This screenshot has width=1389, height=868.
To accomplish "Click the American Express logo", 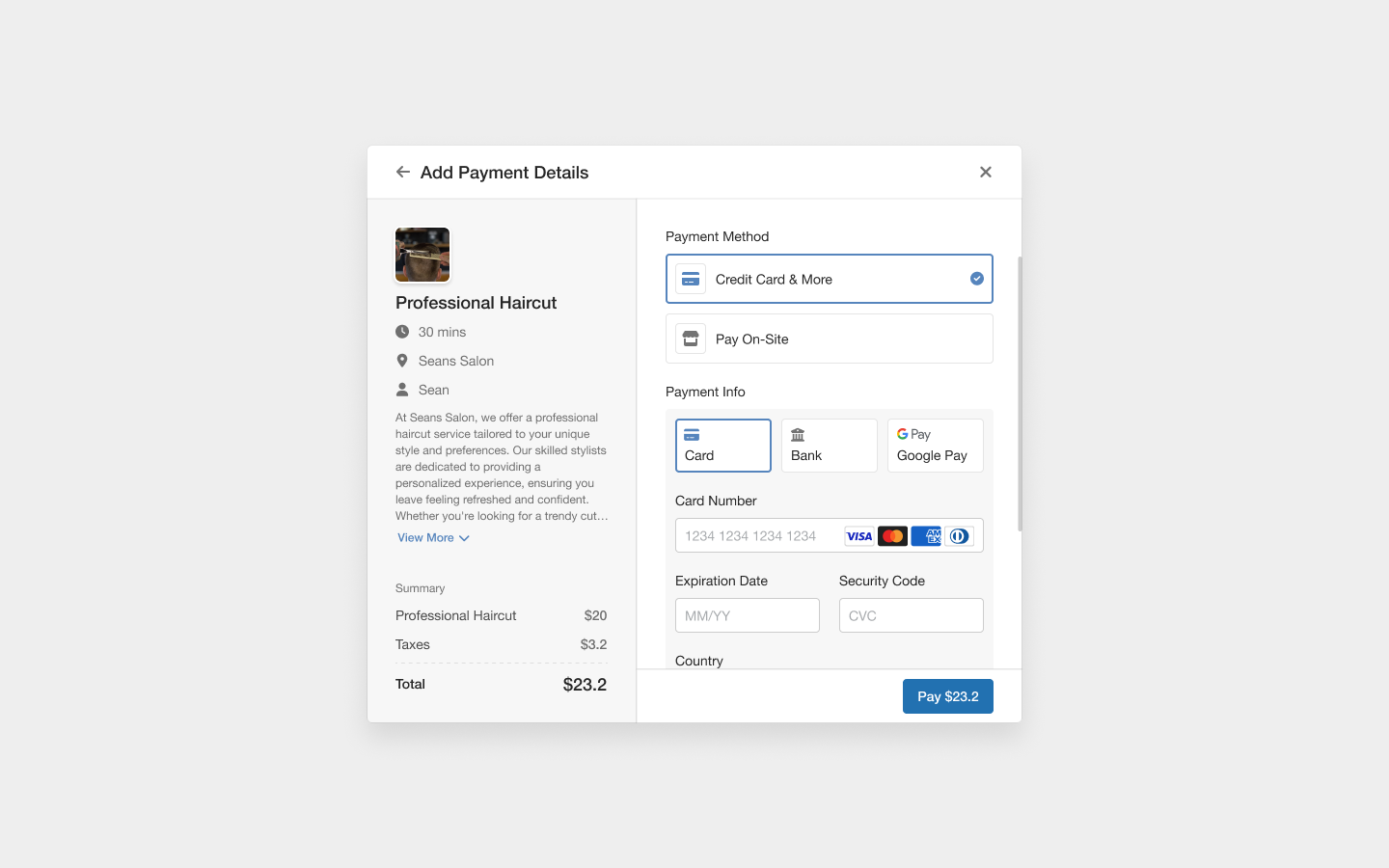I will pyautogui.click(x=925, y=535).
